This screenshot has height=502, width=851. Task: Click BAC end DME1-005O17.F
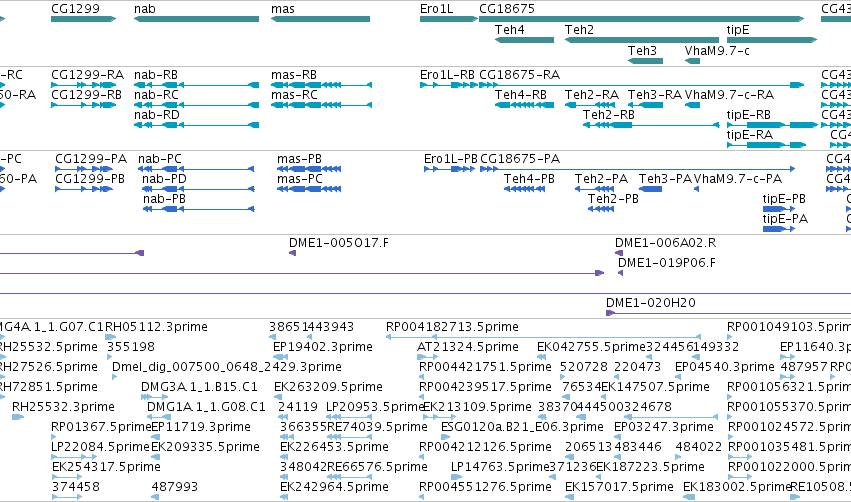point(293,253)
